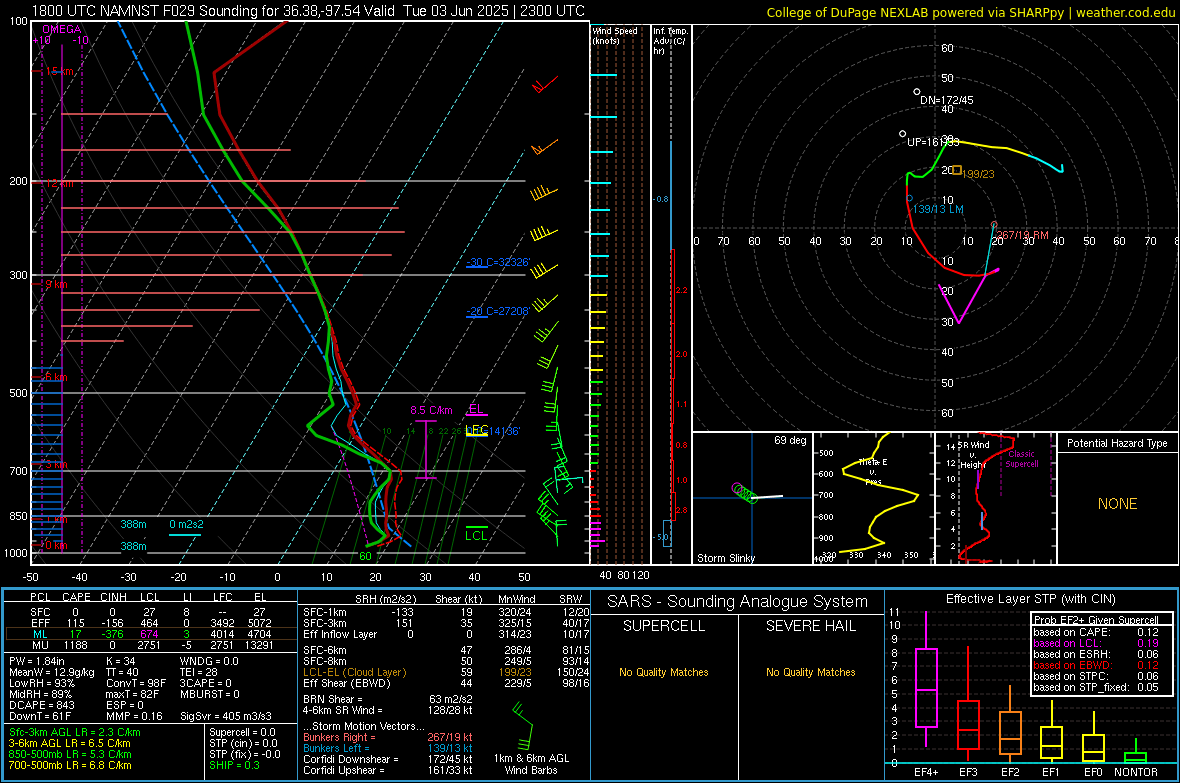Click the OMEGA label on the skew-T

click(x=62, y=29)
